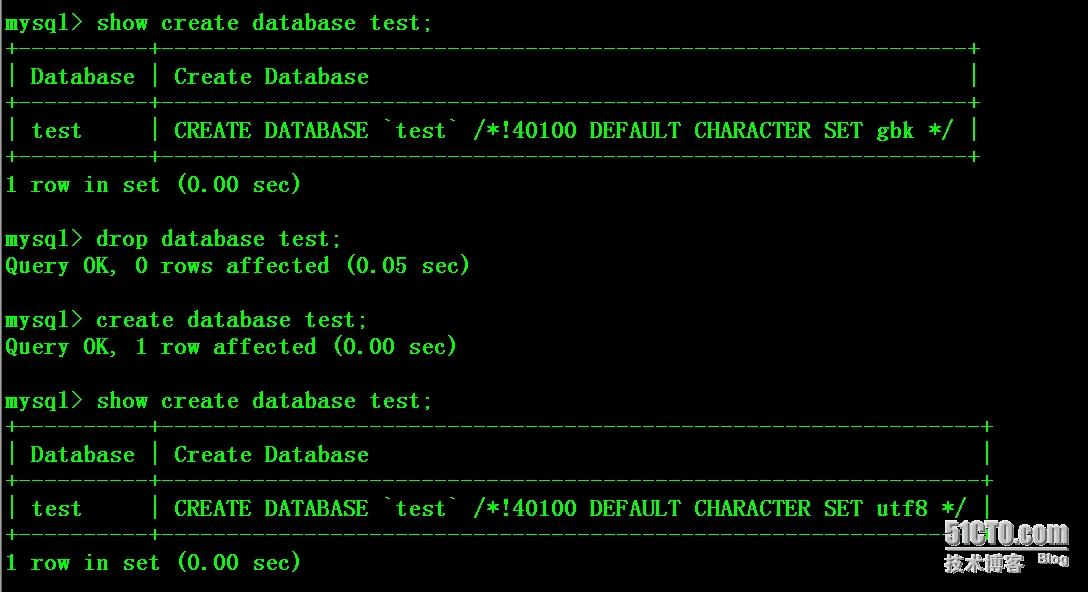The height and width of the screenshot is (592, 1088).
Task: Click '1 row in set' below the gbk table
Action: (82, 185)
